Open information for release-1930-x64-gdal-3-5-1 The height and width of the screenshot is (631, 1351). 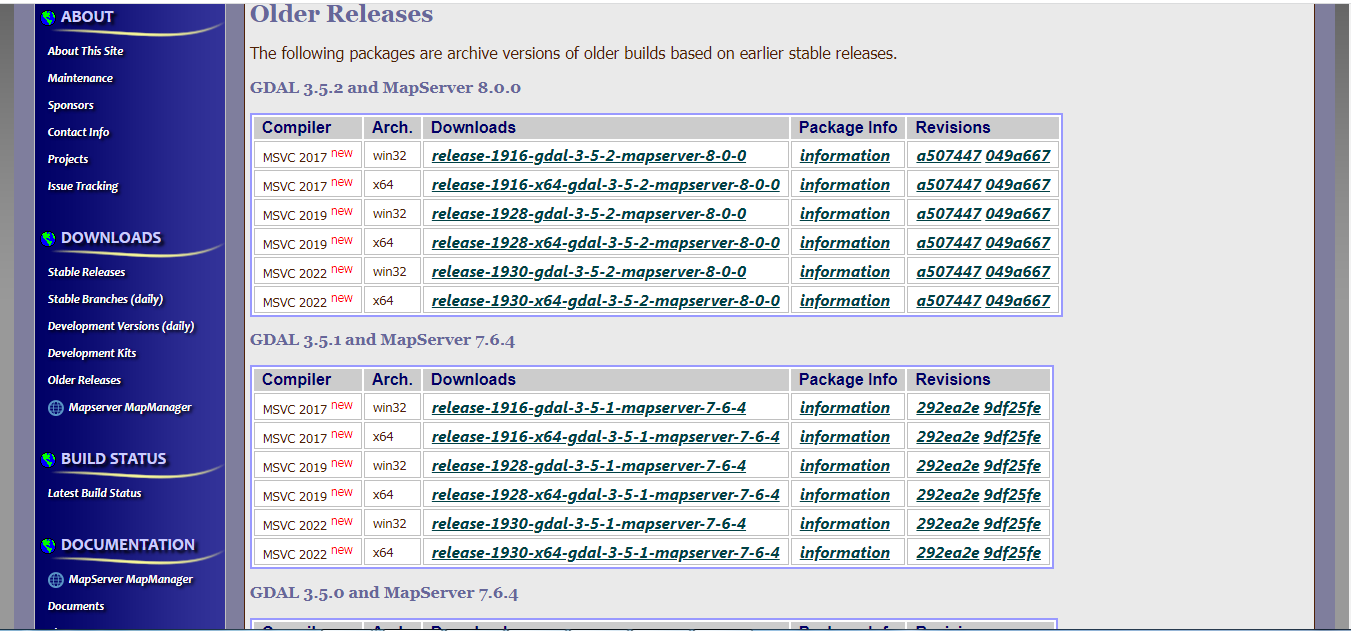845,553
